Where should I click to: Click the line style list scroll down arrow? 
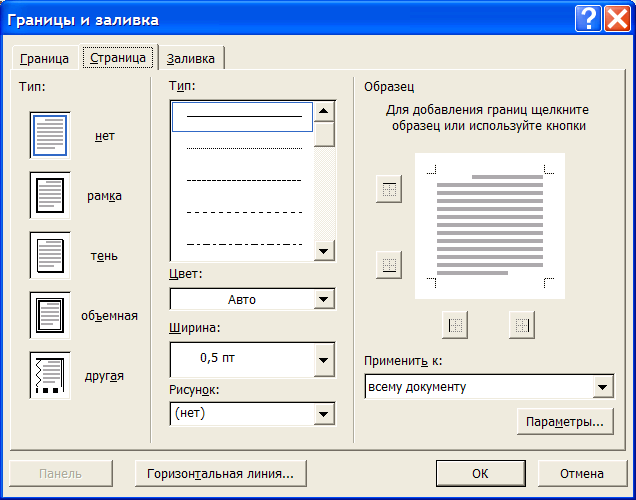point(324,251)
